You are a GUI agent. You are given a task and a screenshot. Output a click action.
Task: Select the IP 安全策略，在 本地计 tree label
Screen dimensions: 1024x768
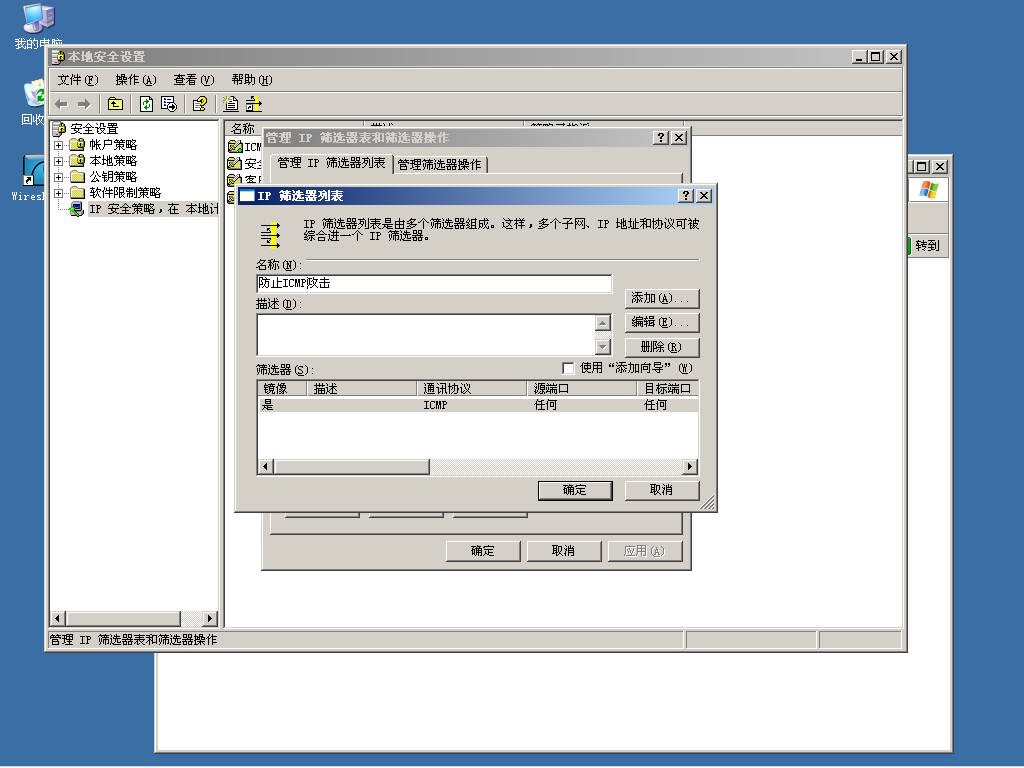coord(153,209)
